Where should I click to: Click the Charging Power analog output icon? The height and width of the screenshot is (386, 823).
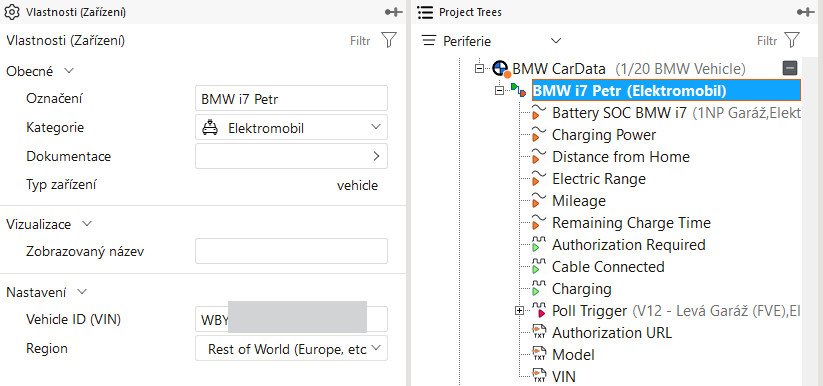point(539,135)
